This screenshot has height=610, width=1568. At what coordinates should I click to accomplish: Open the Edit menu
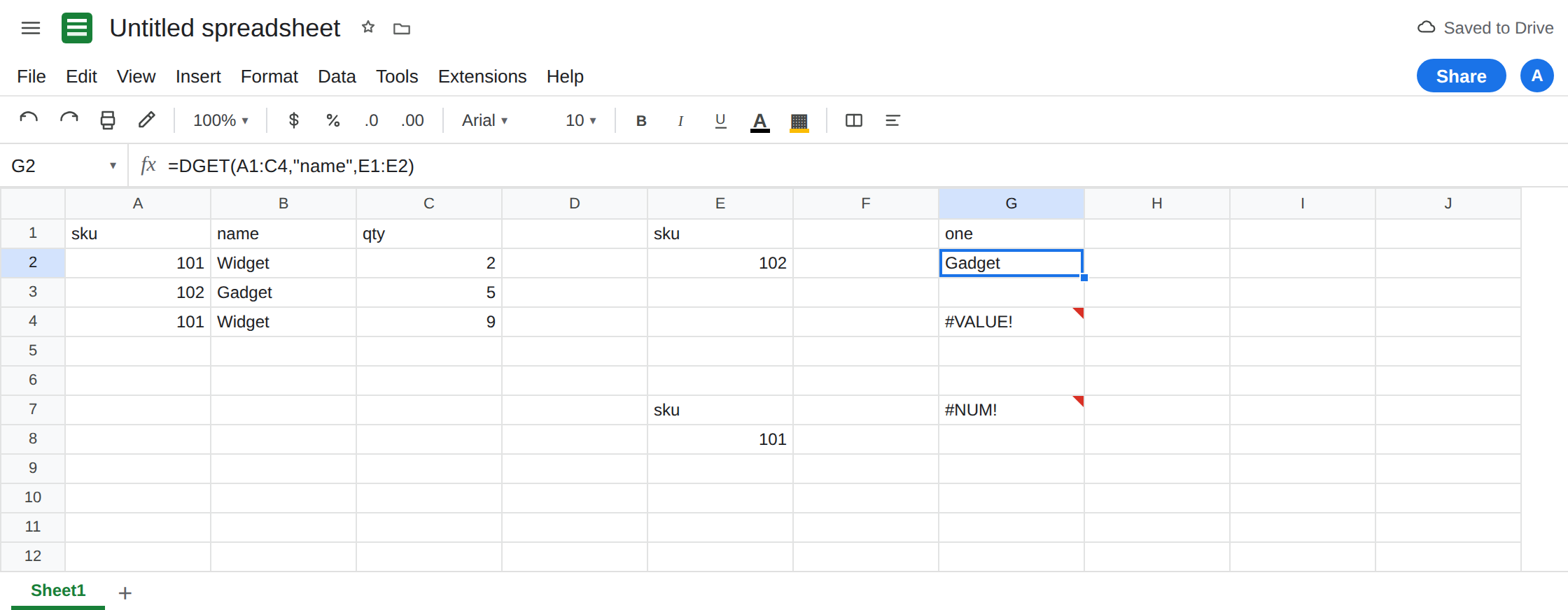[x=81, y=76]
